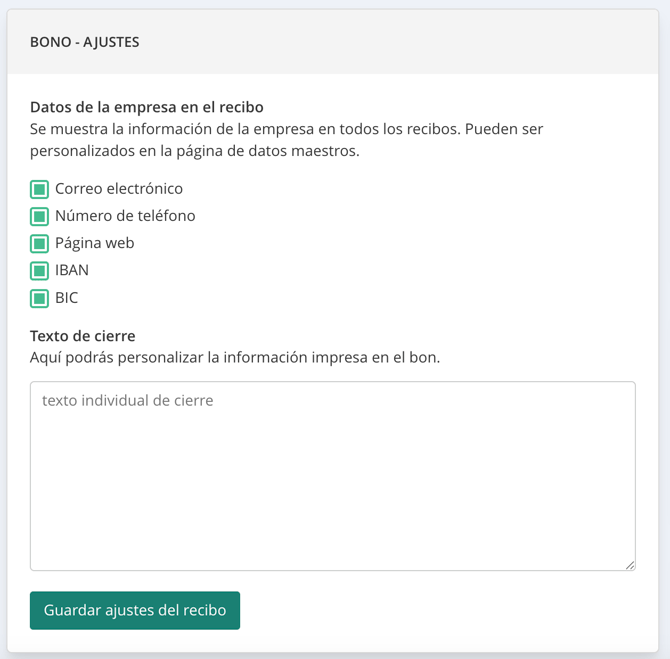This screenshot has width=670, height=659.
Task: Uncheck the Número de teléfono checkbox
Action: [x=40, y=216]
